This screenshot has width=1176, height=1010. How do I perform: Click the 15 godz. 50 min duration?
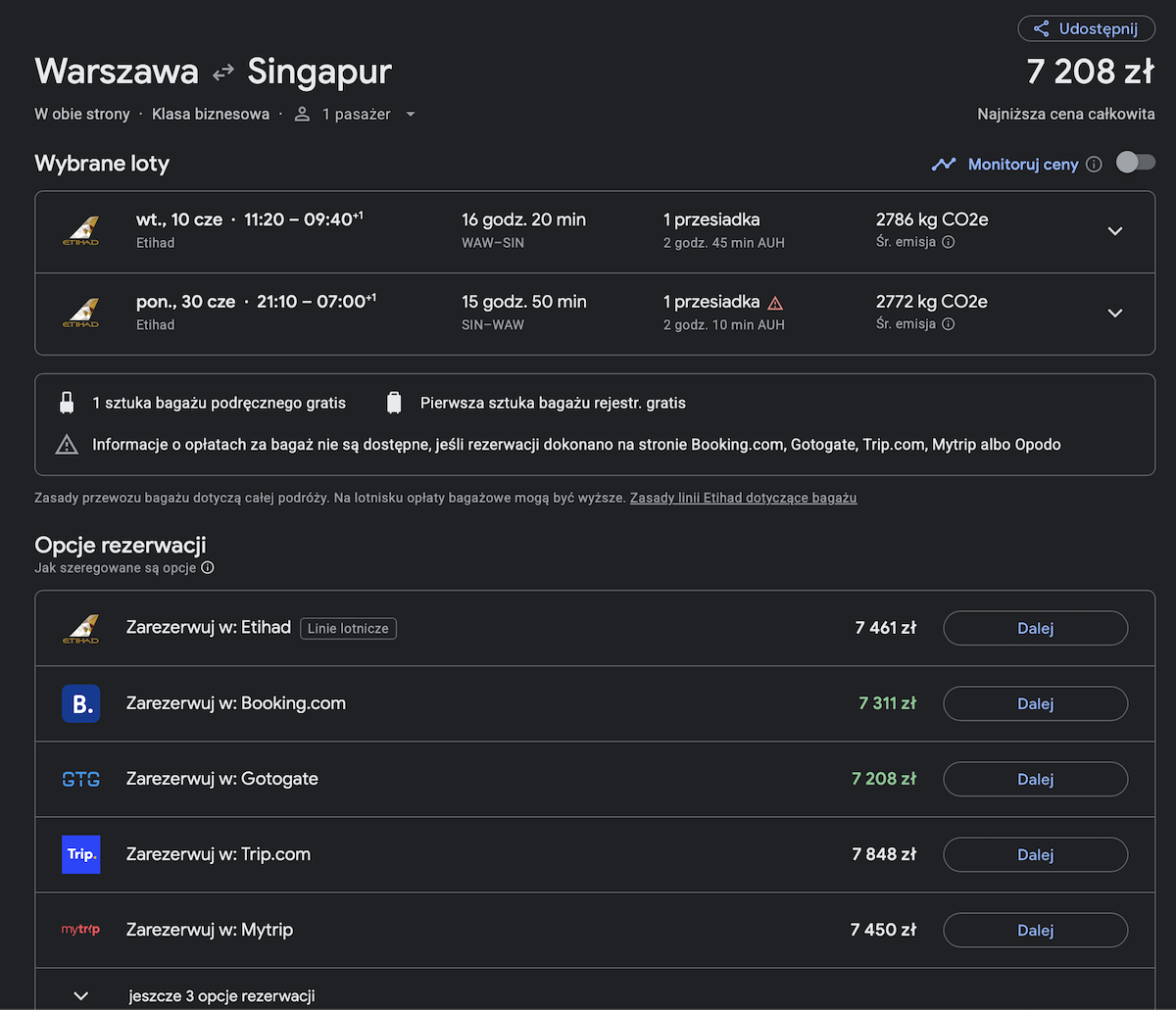tap(524, 302)
